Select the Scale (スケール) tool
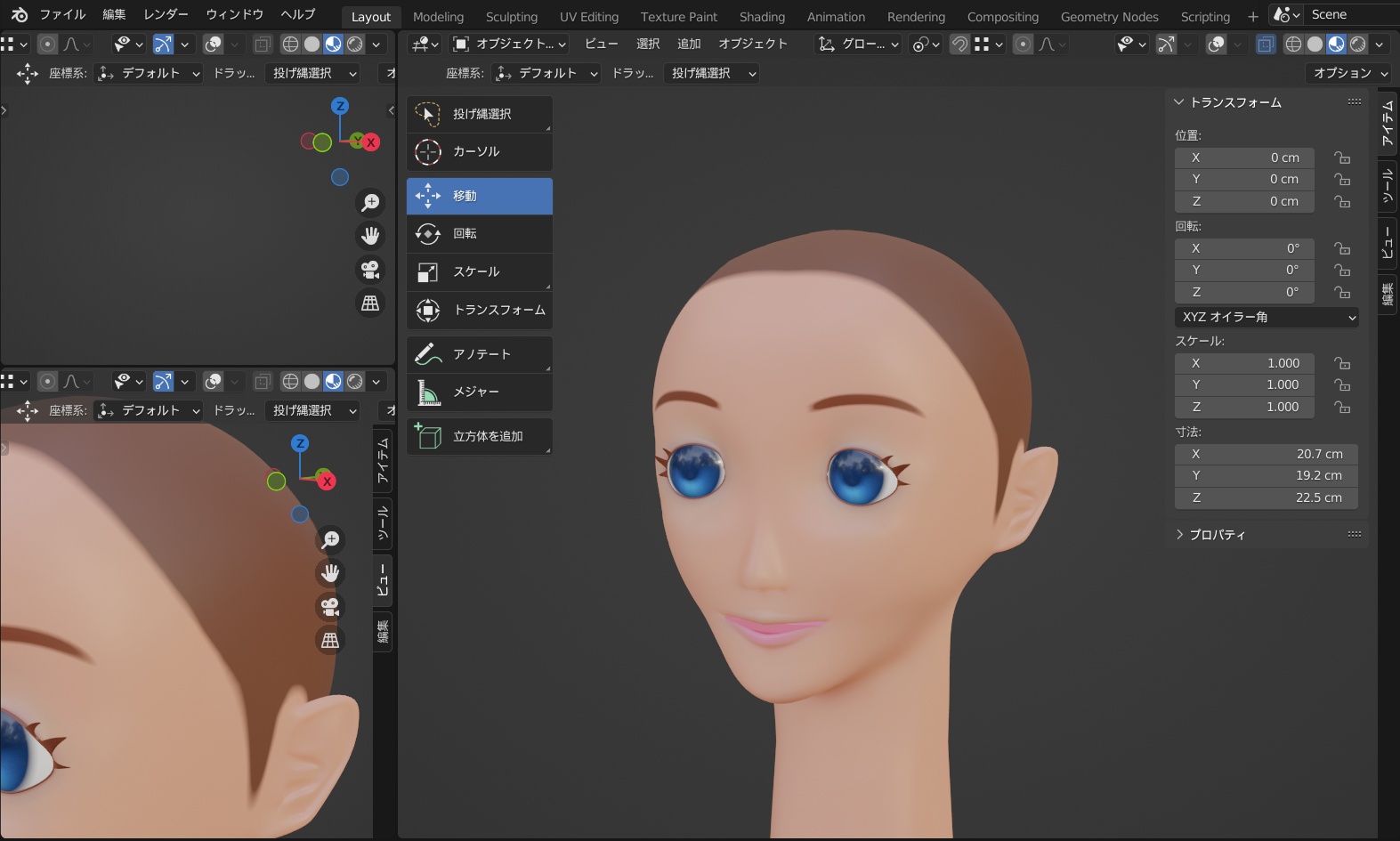The image size is (1400, 841). point(479,272)
